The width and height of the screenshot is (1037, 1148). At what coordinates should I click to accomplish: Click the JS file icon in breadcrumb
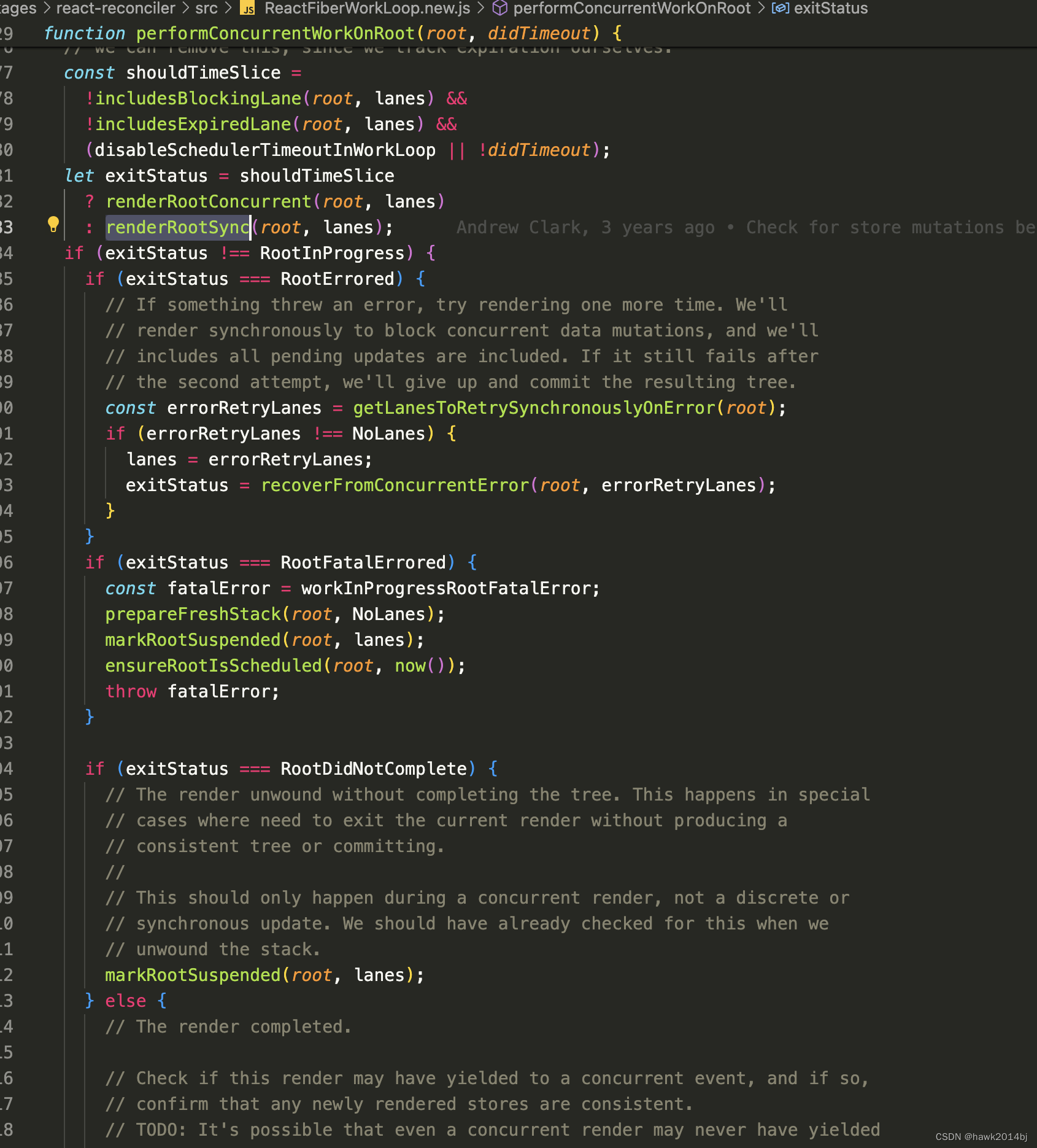click(248, 9)
